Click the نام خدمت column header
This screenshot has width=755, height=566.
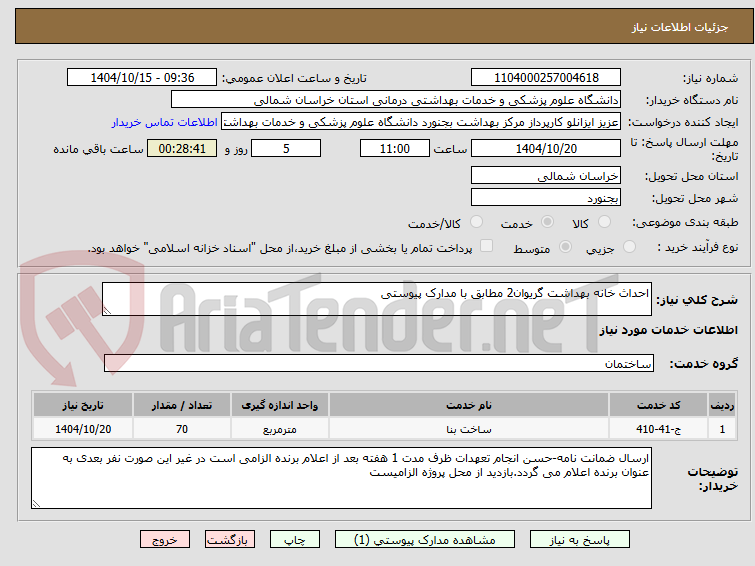pyautogui.click(x=469, y=405)
